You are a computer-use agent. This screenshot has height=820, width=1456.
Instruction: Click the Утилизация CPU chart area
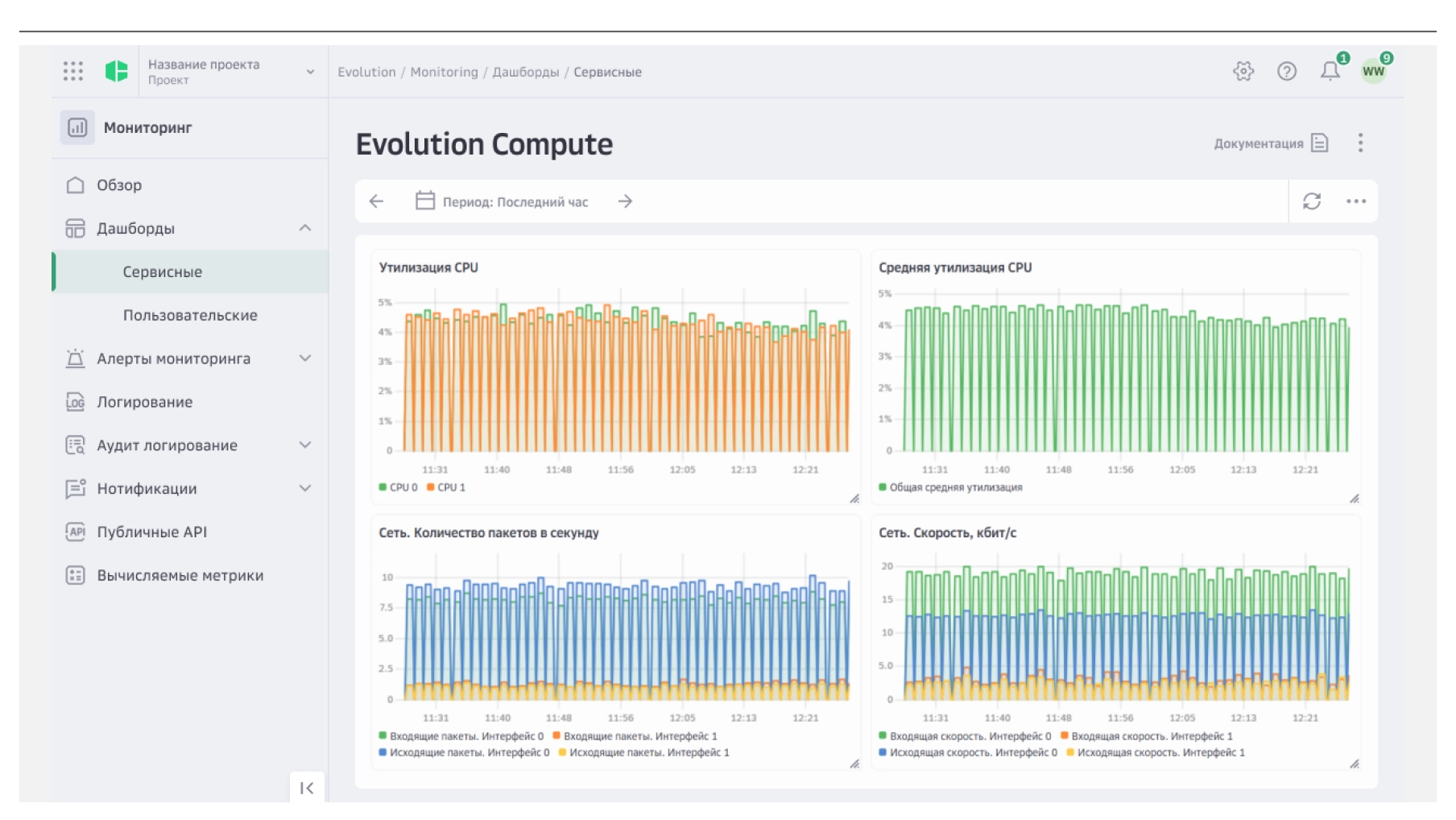[x=616, y=377]
